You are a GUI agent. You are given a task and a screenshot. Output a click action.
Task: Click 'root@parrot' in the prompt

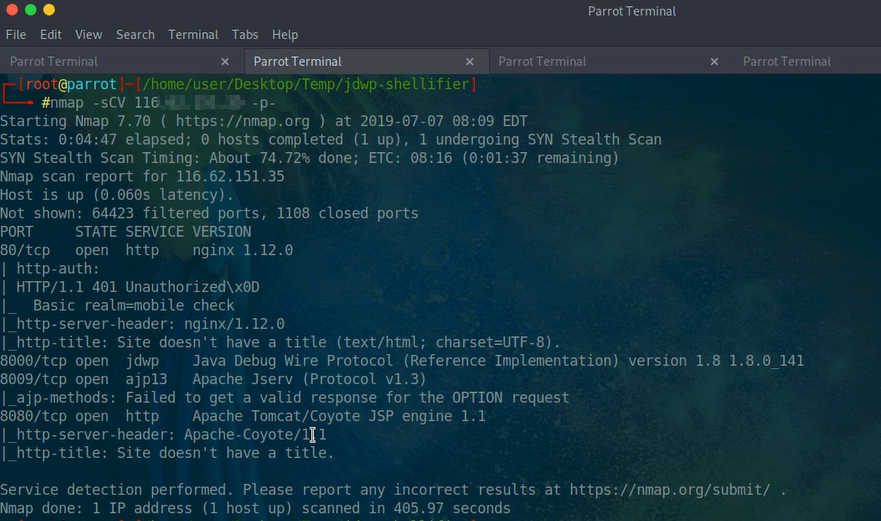(x=71, y=84)
